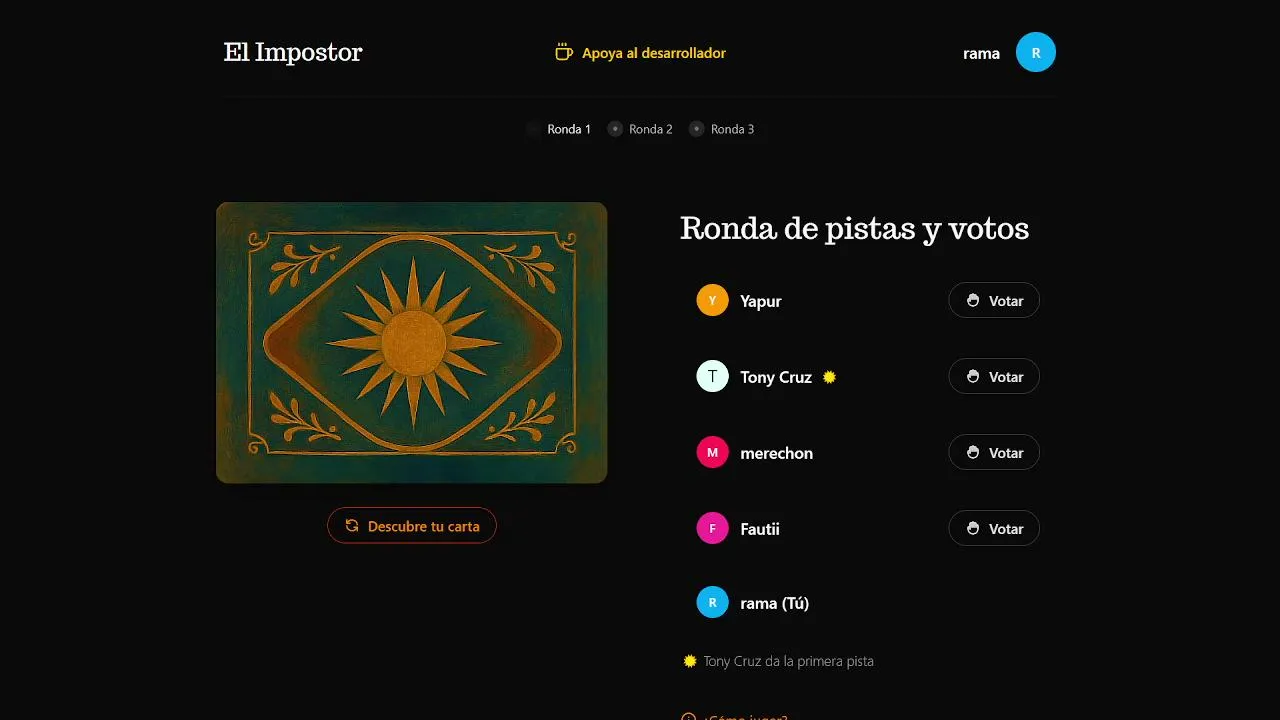Click the El Impostor logo title
1280x720 pixels.
point(293,52)
